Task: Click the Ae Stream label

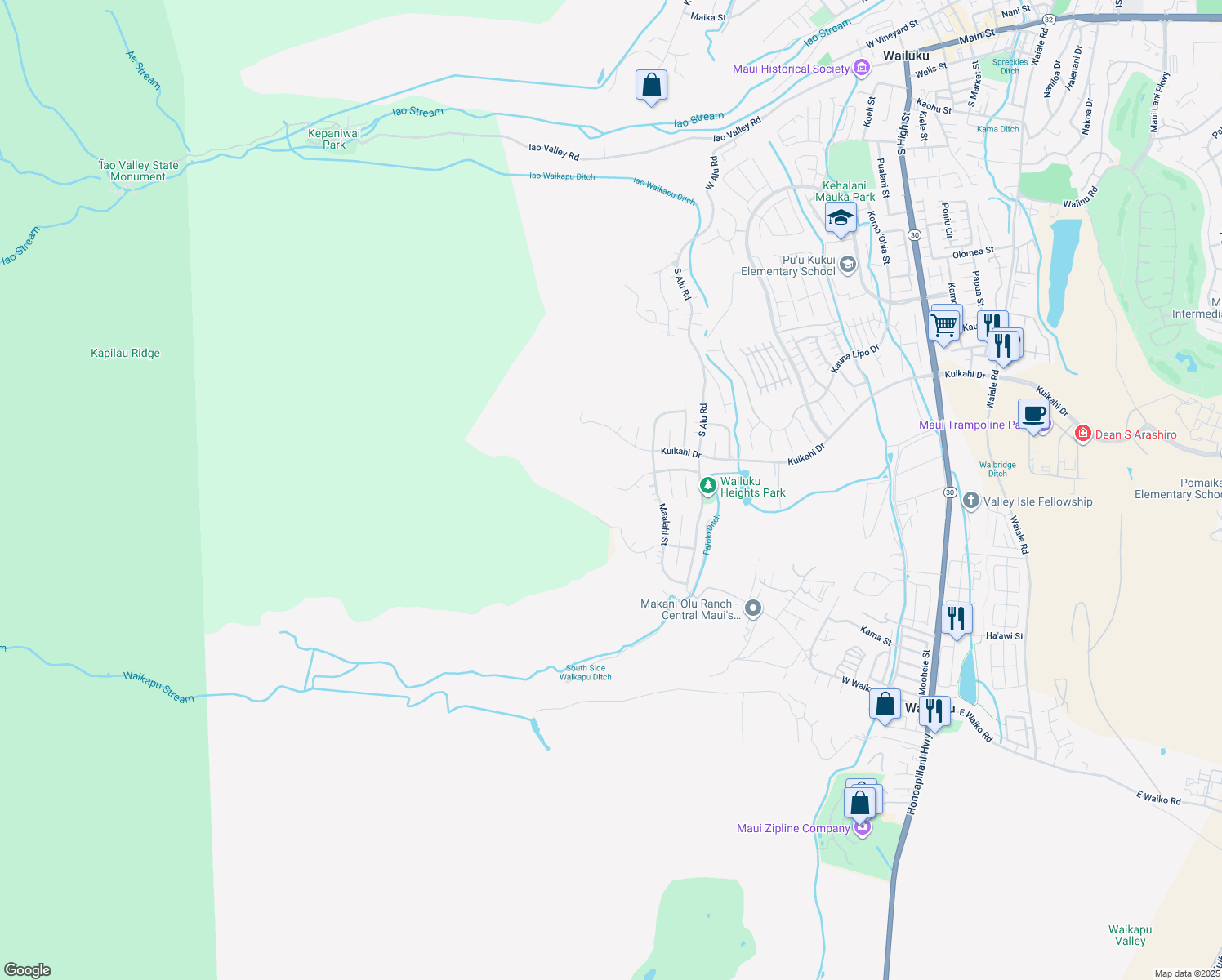Action: (143, 70)
